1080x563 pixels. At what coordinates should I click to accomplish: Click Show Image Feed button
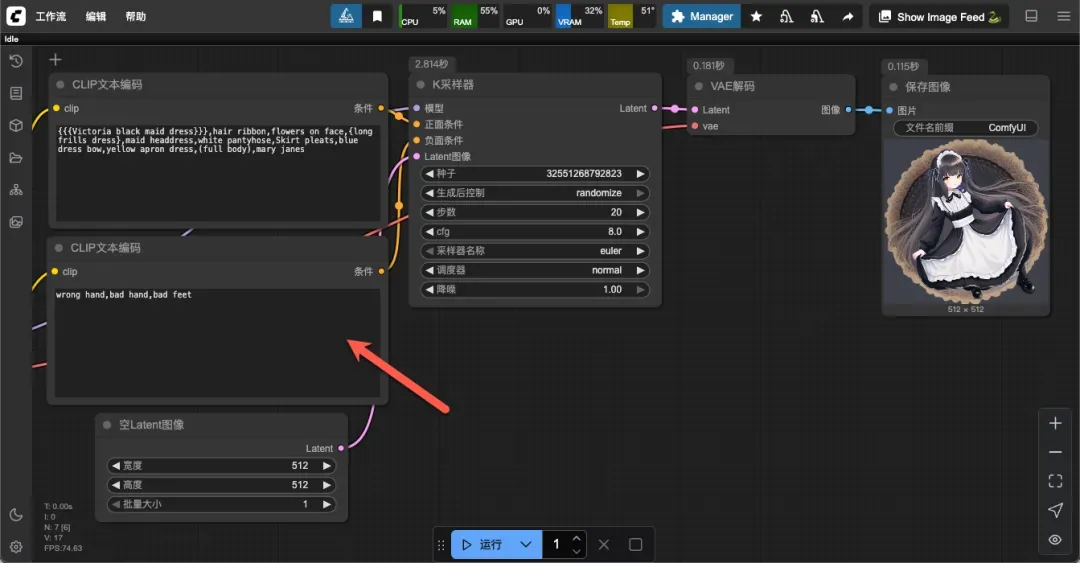coord(939,17)
